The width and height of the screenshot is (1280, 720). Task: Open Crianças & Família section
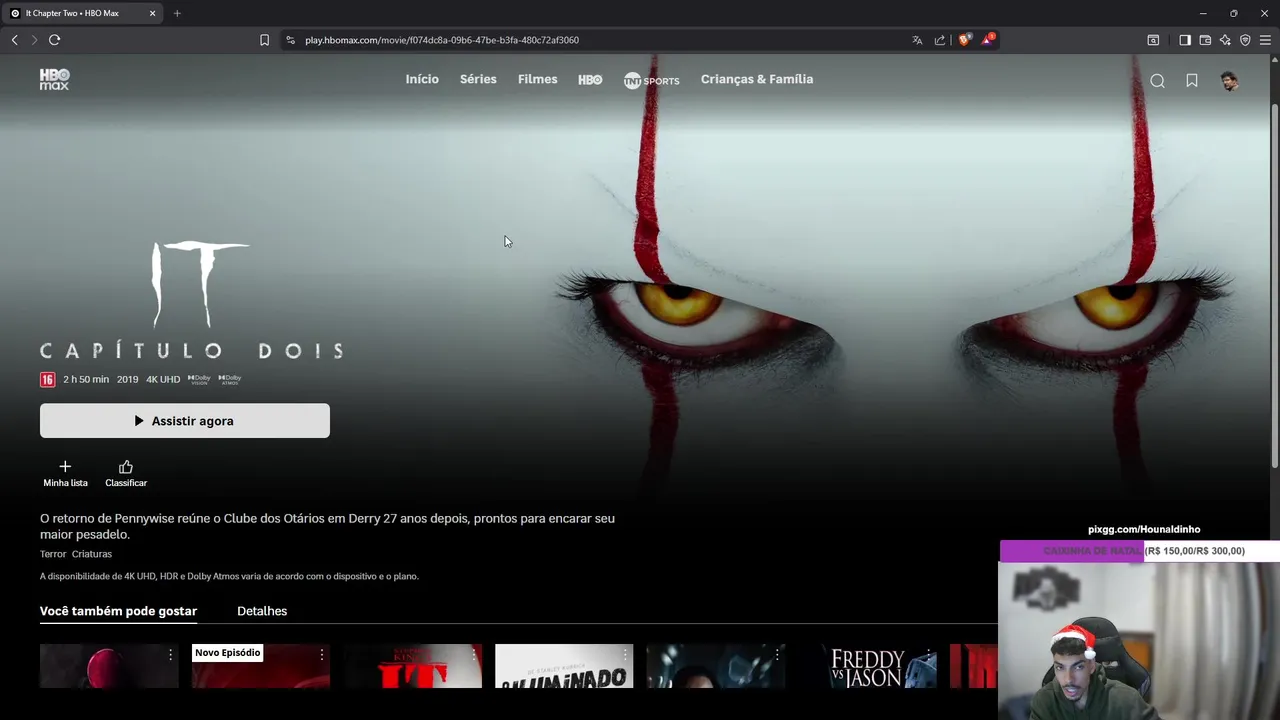point(757,79)
